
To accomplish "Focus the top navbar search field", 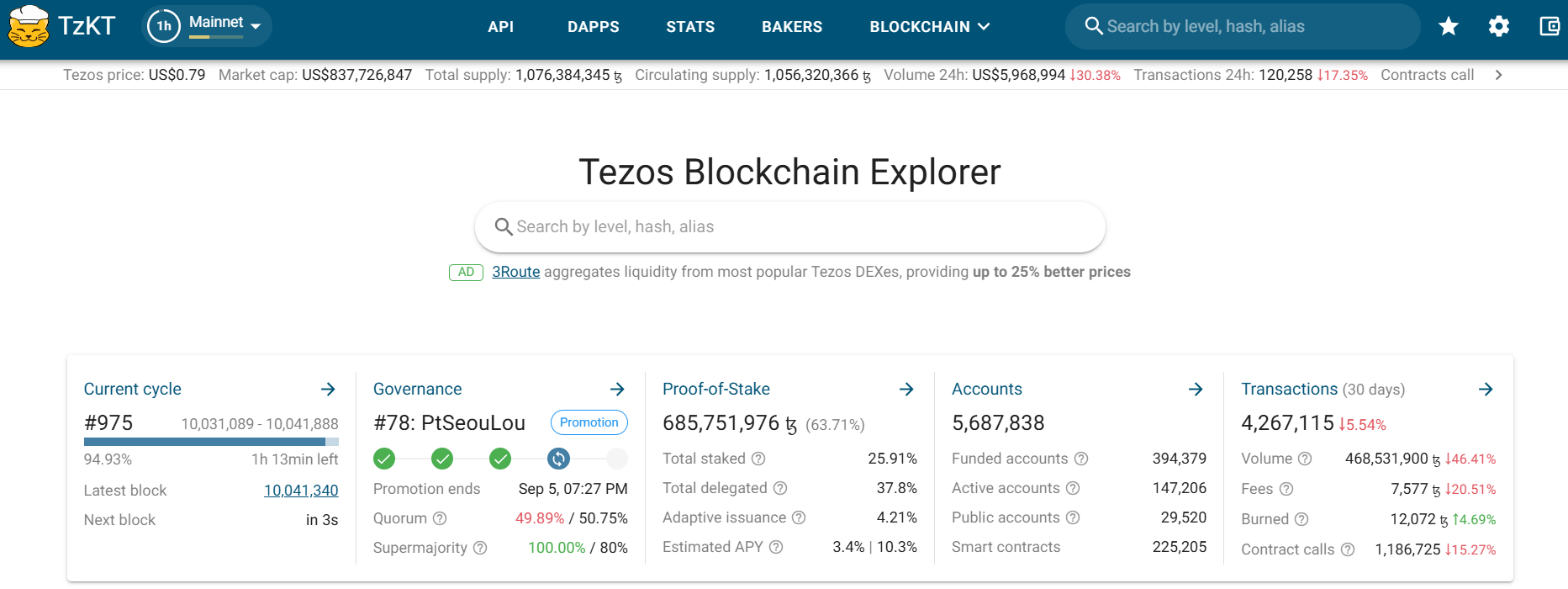I will click(x=1243, y=26).
